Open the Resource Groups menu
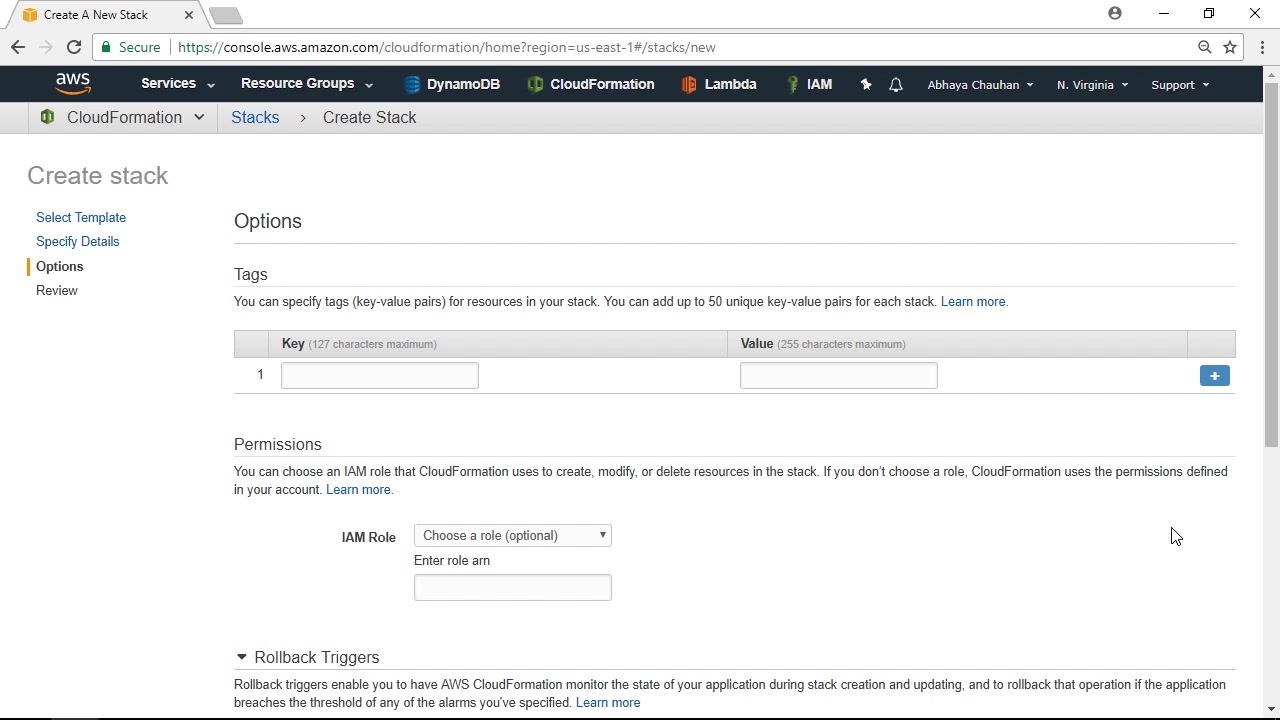The image size is (1280, 720). click(x=307, y=84)
